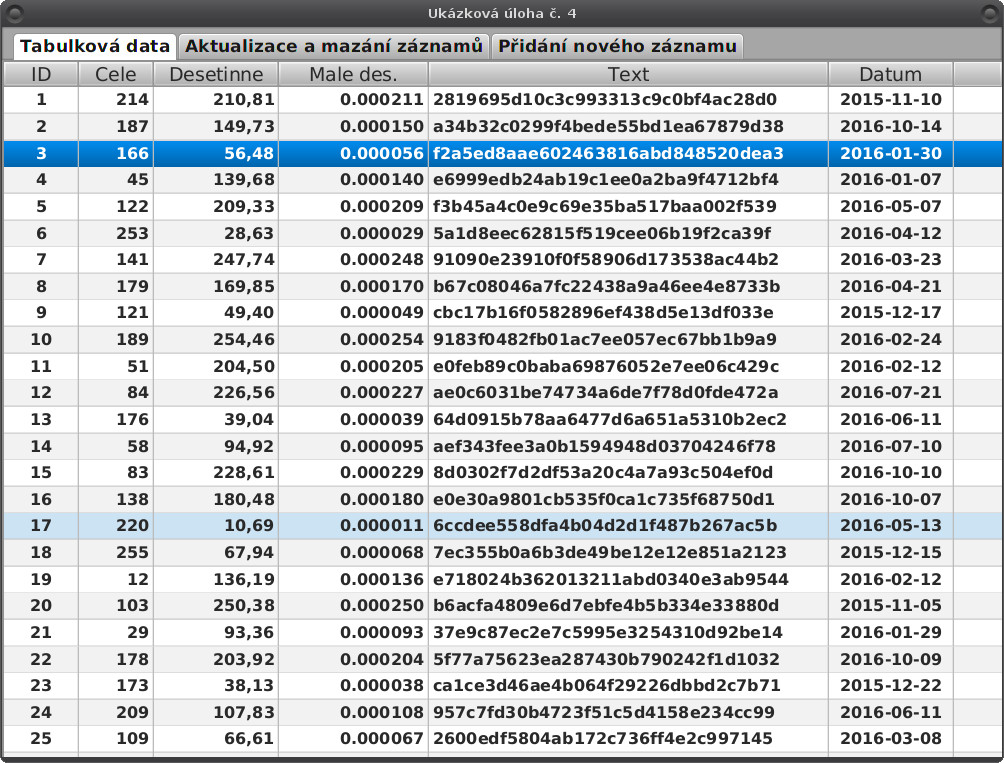Select text cell a34b32c0299f4bede55bd1ea67879d38
This screenshot has height=763, width=1004.
coord(628,126)
